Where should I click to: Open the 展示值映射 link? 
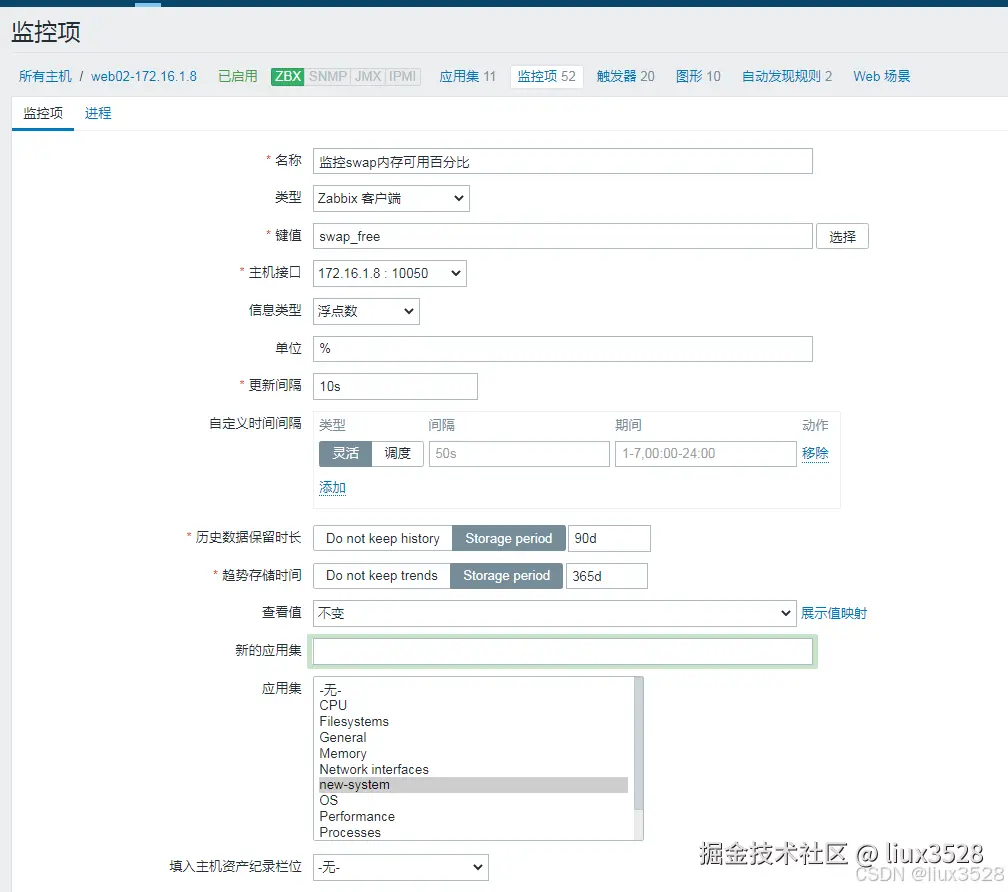point(834,614)
